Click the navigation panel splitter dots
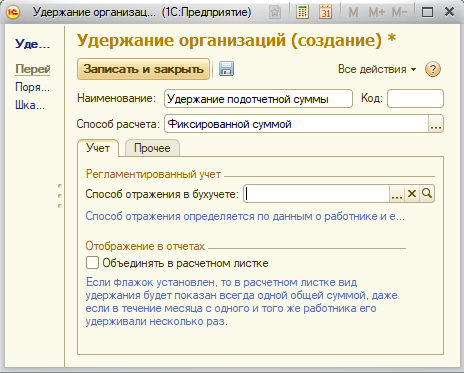The image size is (464, 373). click(60, 196)
